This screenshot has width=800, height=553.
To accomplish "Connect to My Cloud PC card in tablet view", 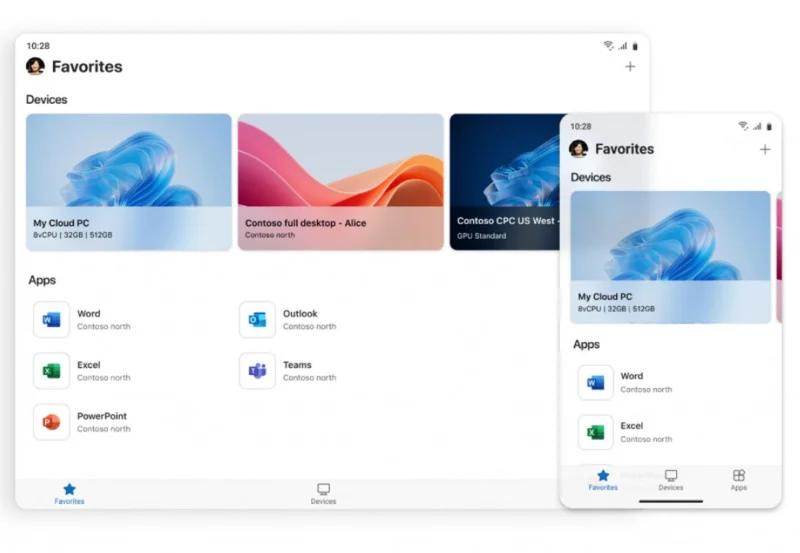I will coord(128,181).
